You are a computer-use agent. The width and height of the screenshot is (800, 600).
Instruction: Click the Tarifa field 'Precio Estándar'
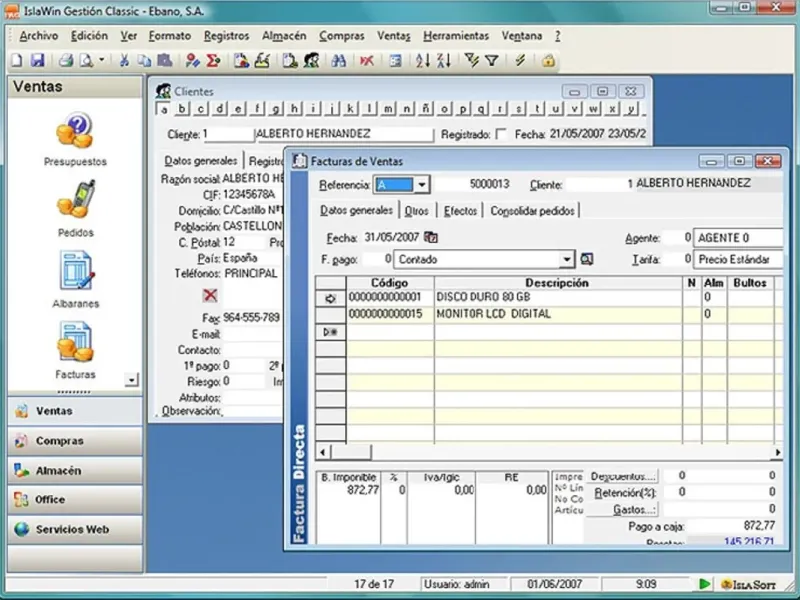click(738, 259)
